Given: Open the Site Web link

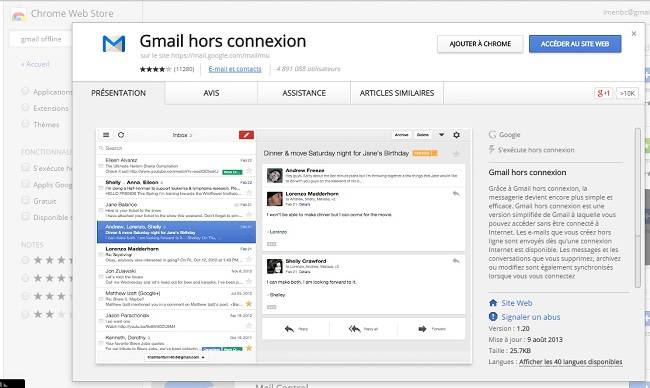Looking at the screenshot, I should pos(517,303).
